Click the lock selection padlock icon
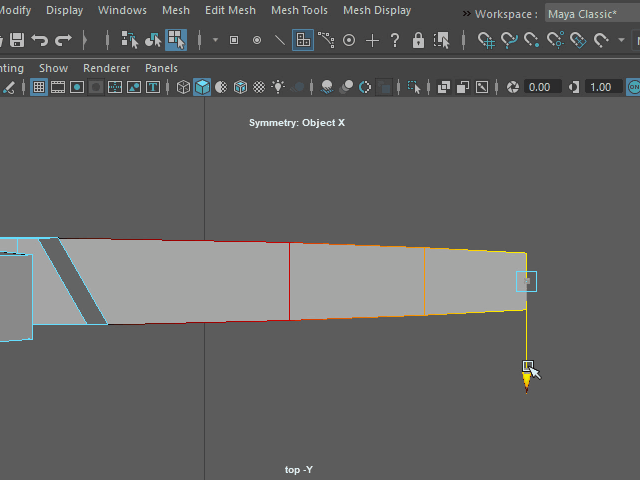640x480 pixels. point(418,40)
